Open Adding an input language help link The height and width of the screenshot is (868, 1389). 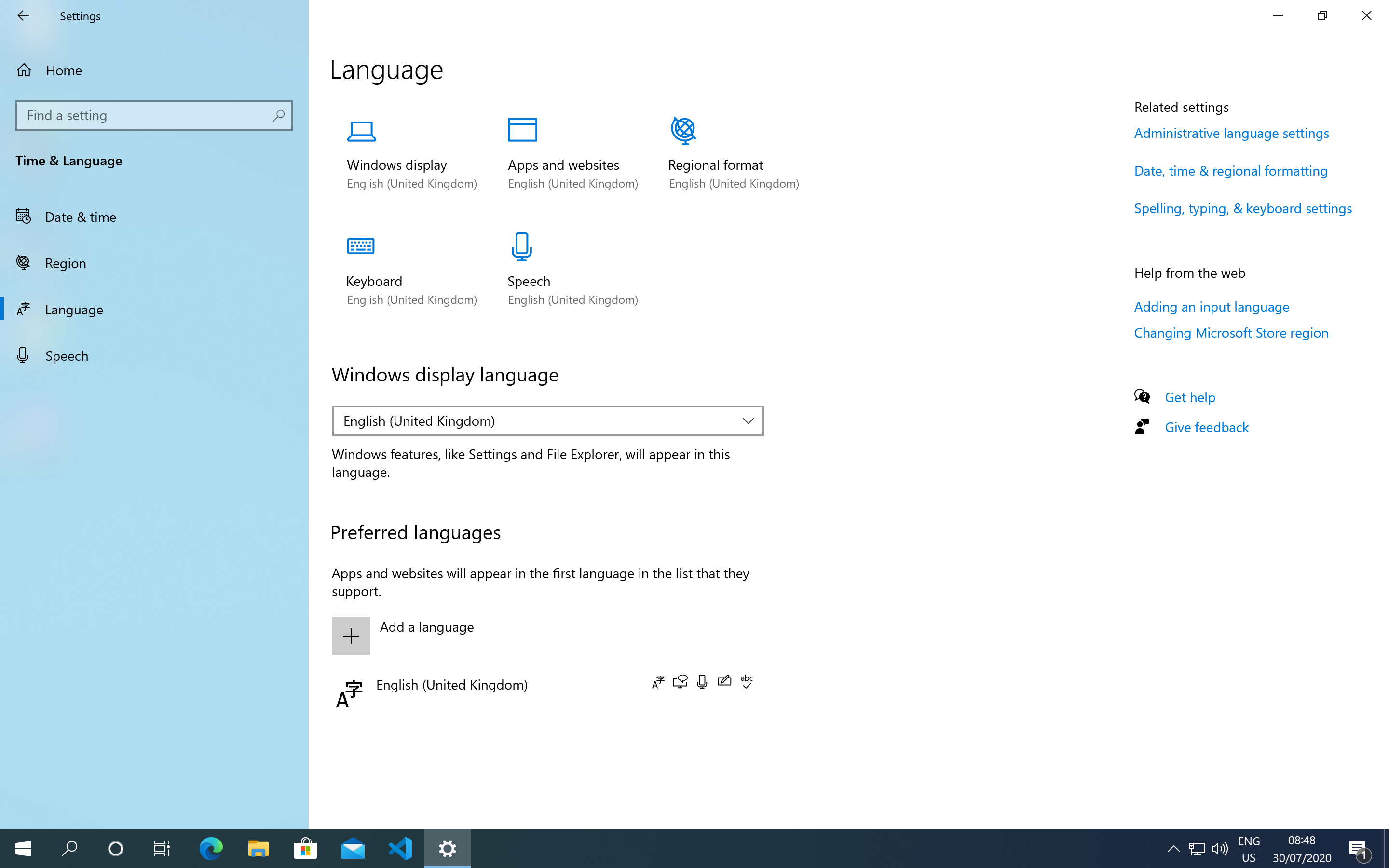click(x=1212, y=307)
